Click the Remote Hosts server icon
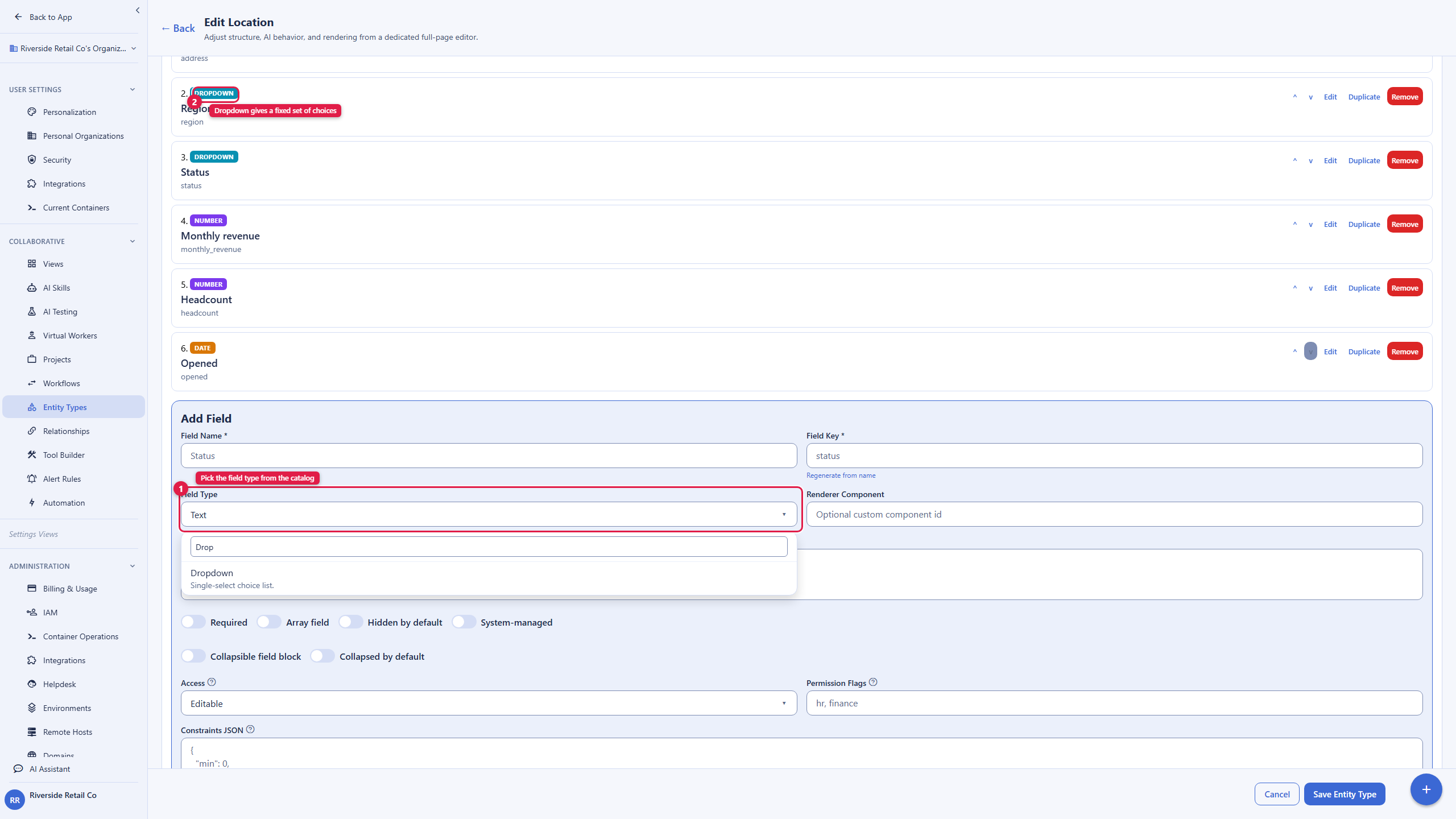 (32, 732)
